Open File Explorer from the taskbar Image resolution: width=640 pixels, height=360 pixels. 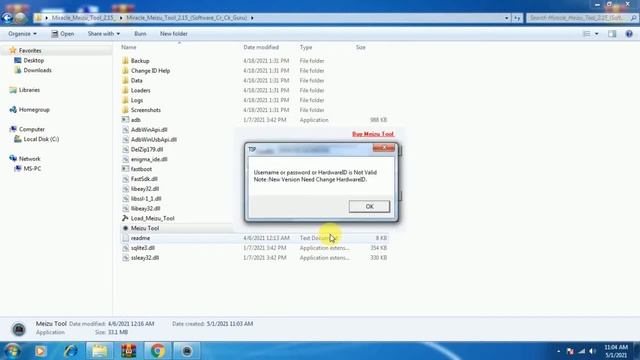click(x=99, y=351)
